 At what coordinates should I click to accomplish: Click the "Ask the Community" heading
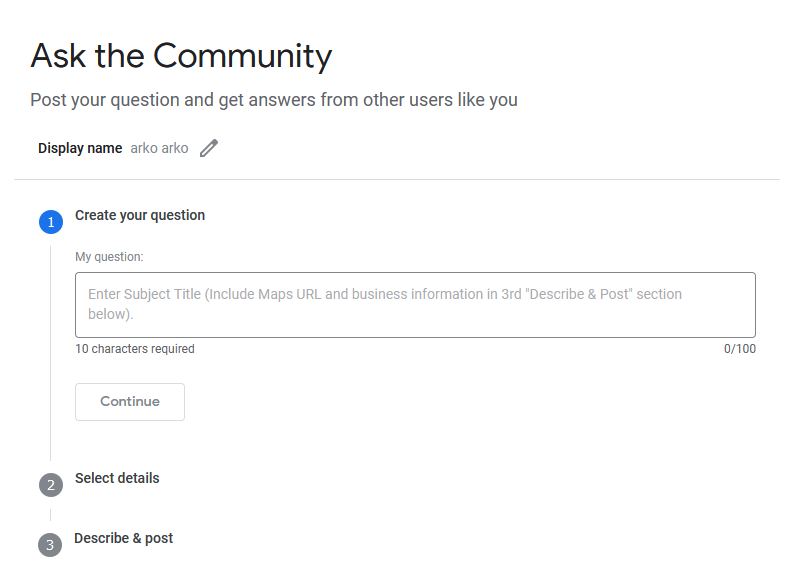coord(181,56)
